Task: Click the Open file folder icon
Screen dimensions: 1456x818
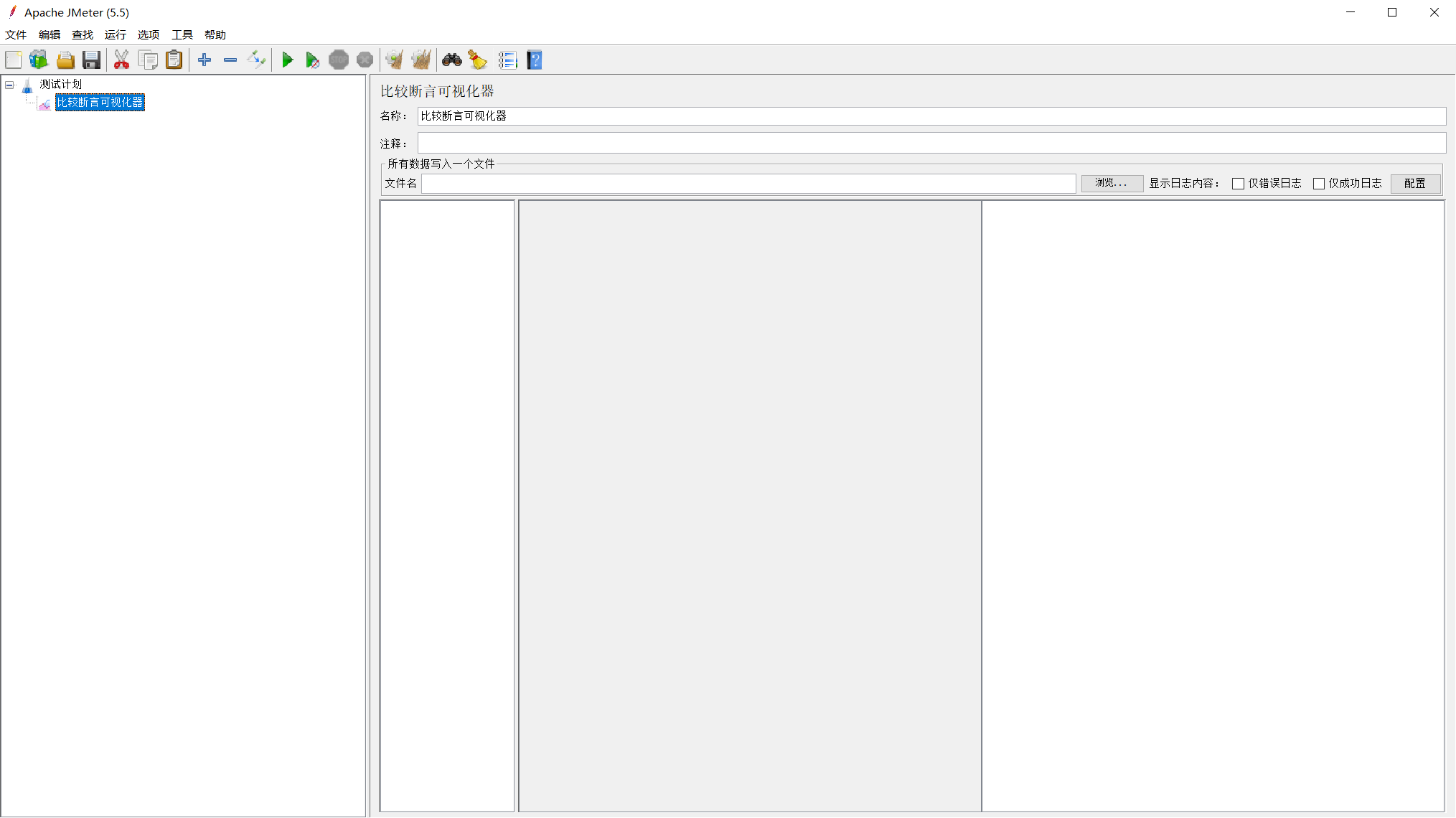Action: point(65,60)
